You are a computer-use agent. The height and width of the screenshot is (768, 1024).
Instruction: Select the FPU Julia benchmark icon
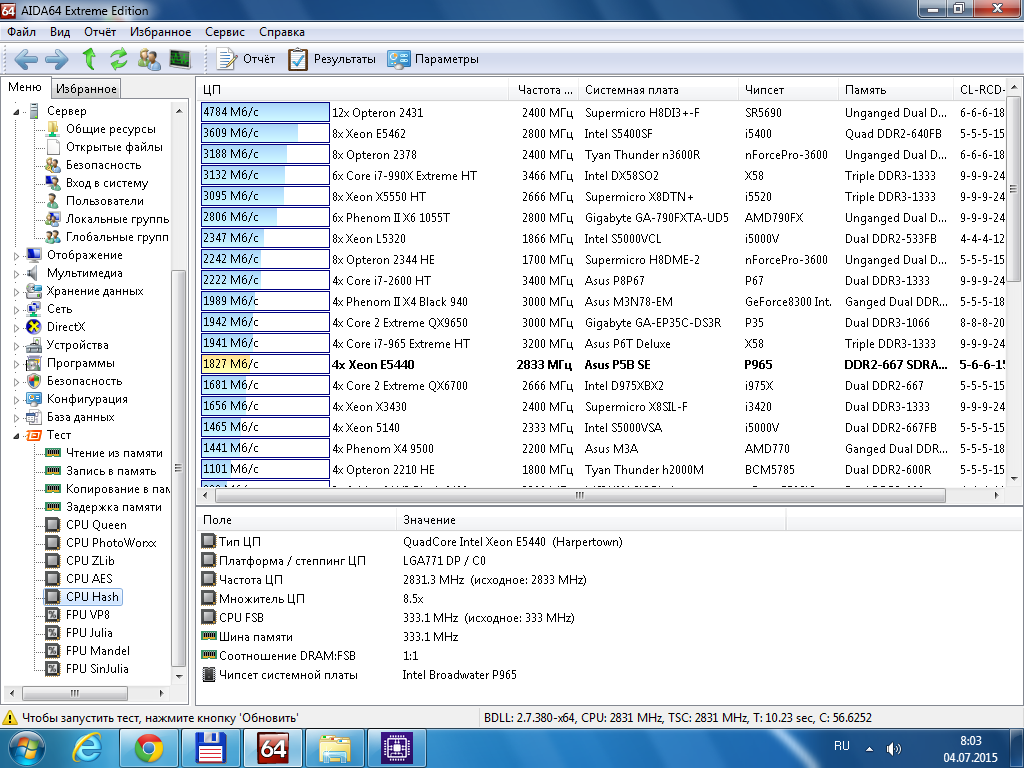pos(53,632)
